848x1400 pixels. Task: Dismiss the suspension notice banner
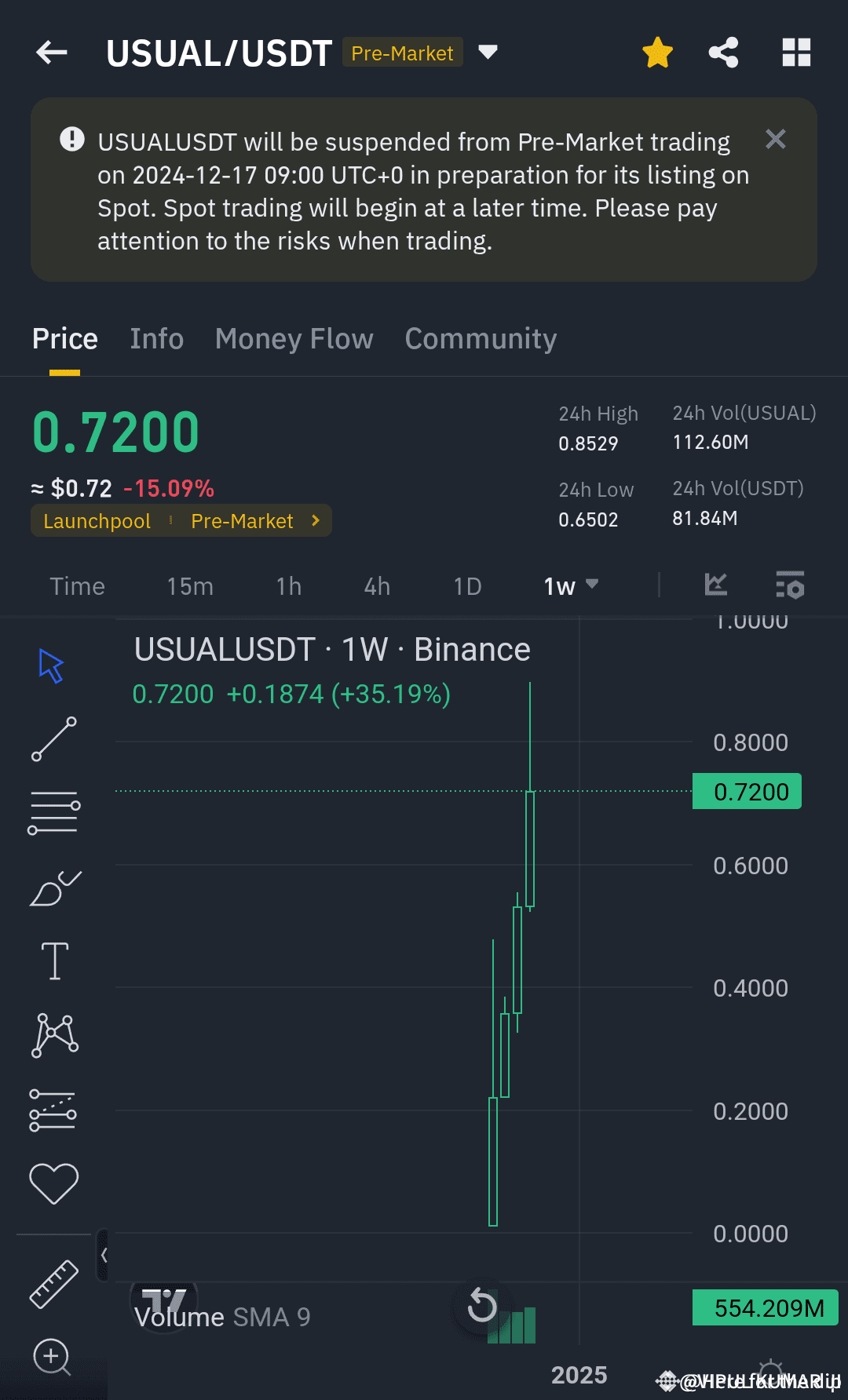coord(776,139)
